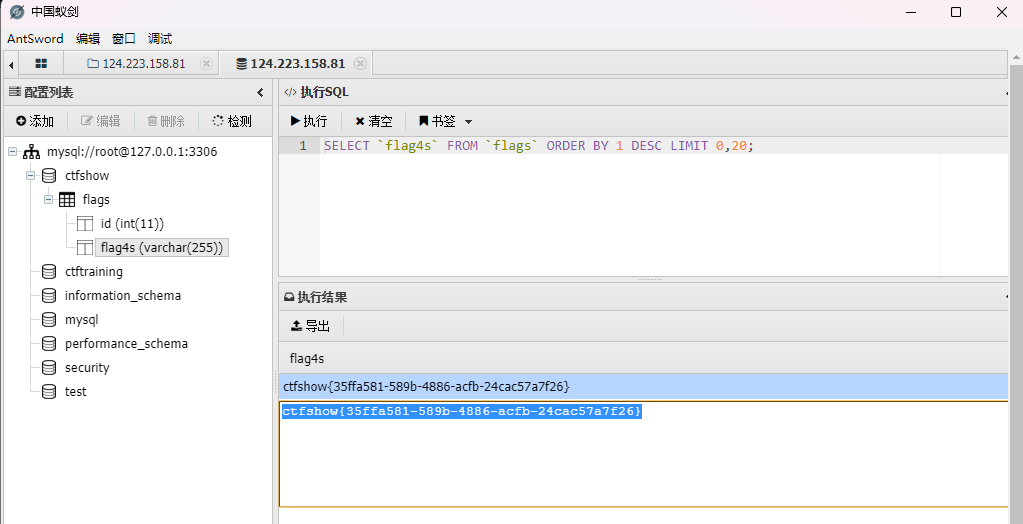Export results with the 导出 button
Viewport: 1023px width, 524px height.
(310, 325)
